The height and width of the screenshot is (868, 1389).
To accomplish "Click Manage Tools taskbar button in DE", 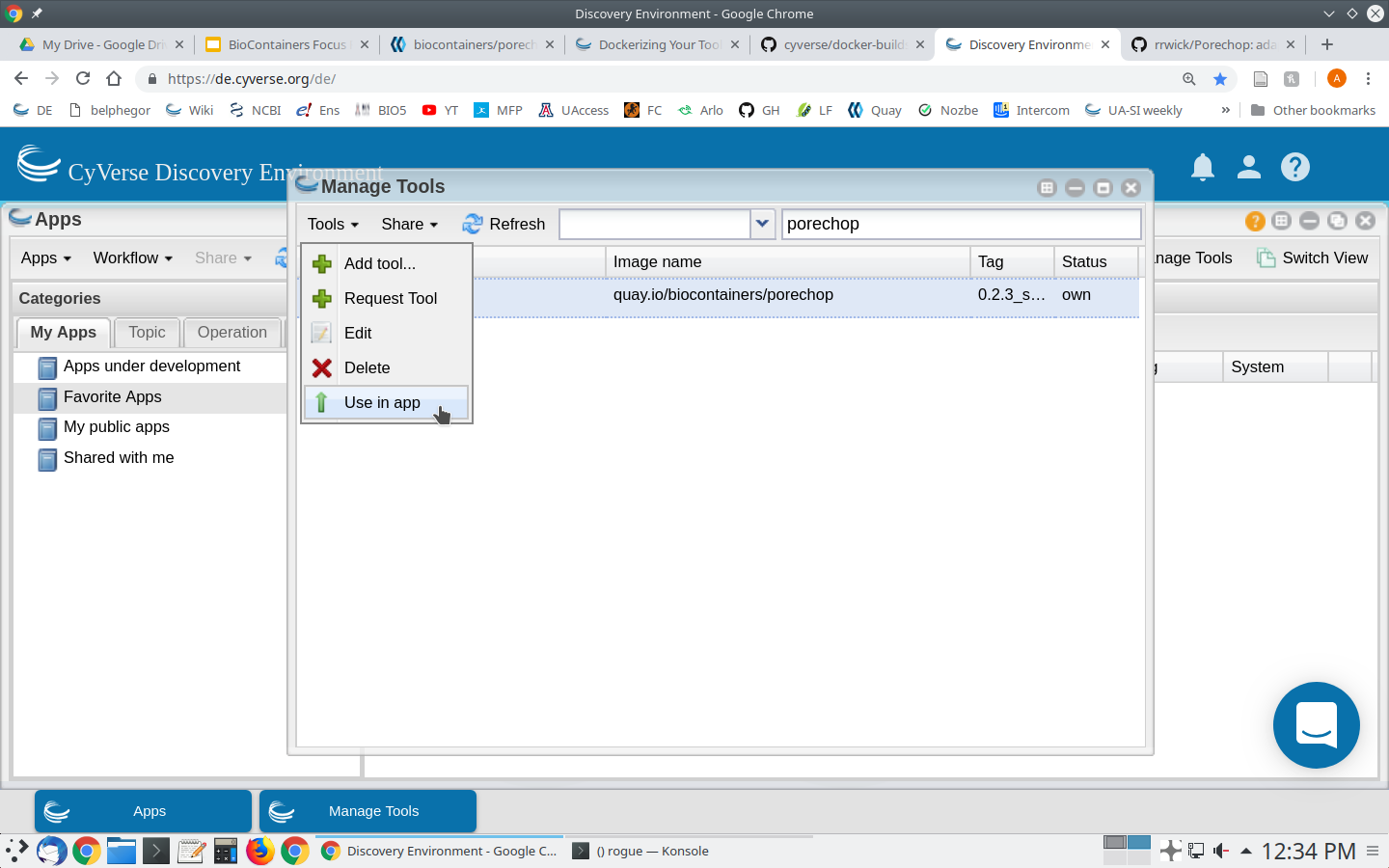I will coord(368,811).
